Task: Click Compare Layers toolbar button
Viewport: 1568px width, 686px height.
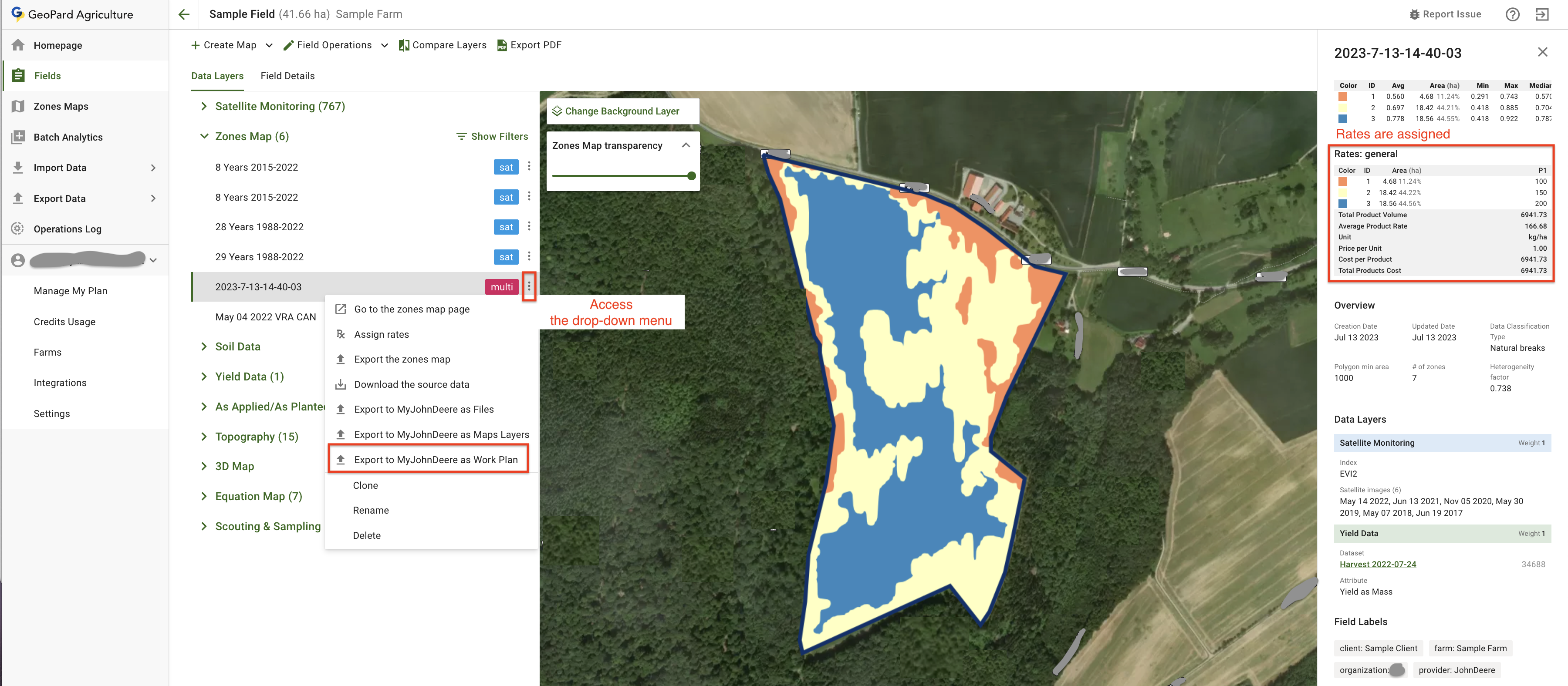Action: (443, 45)
